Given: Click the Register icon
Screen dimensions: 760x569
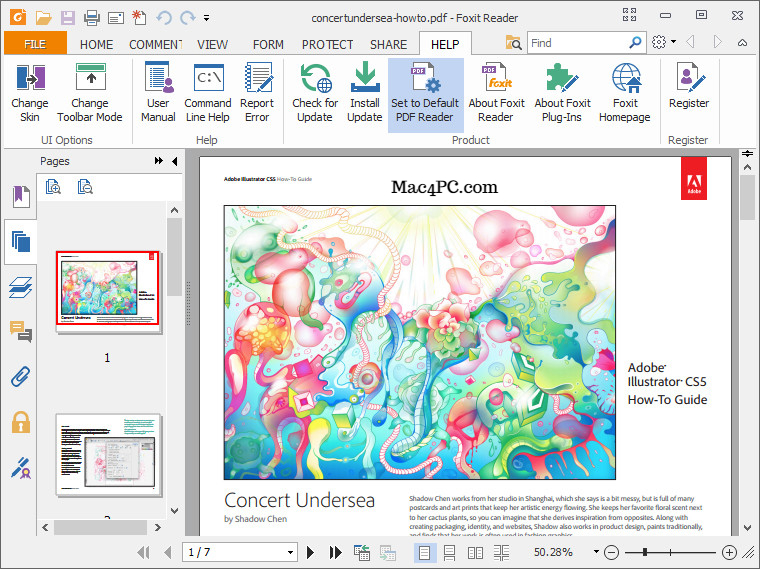Looking at the screenshot, I should 689,86.
